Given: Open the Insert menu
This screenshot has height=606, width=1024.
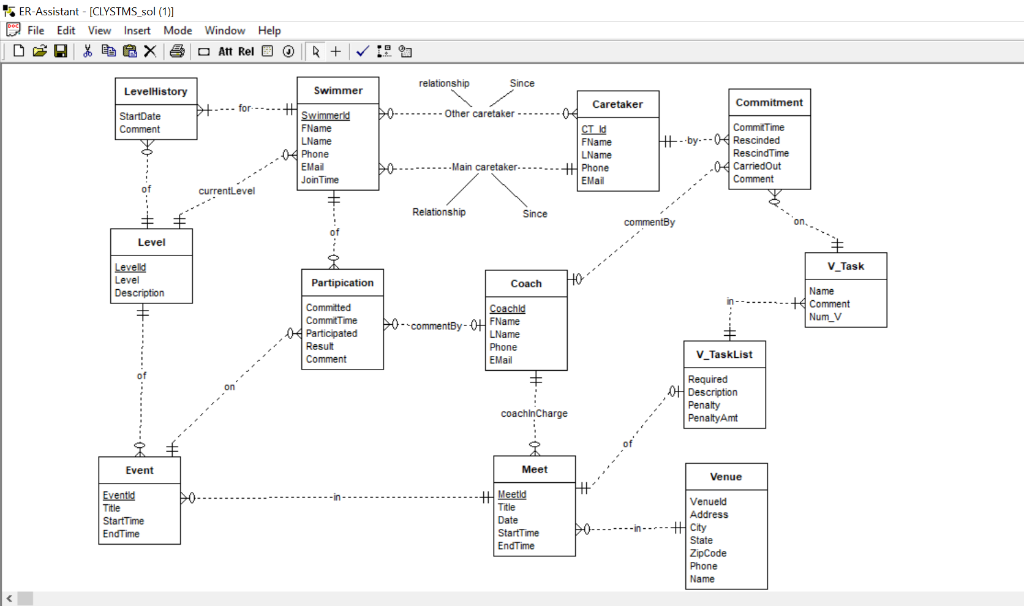Looking at the screenshot, I should click(x=137, y=30).
